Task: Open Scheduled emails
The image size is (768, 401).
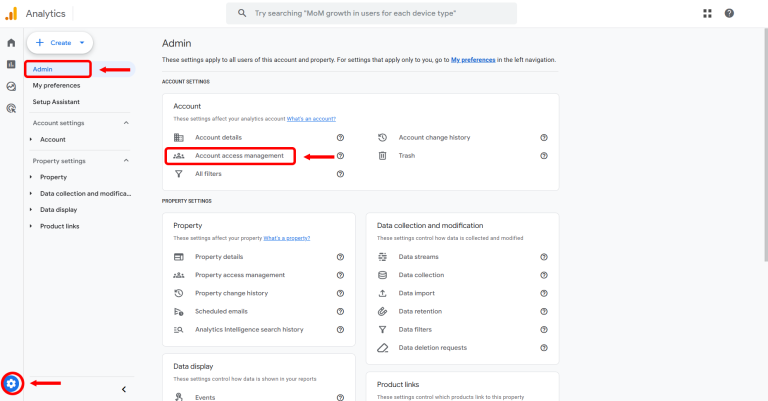Action: click(221, 311)
